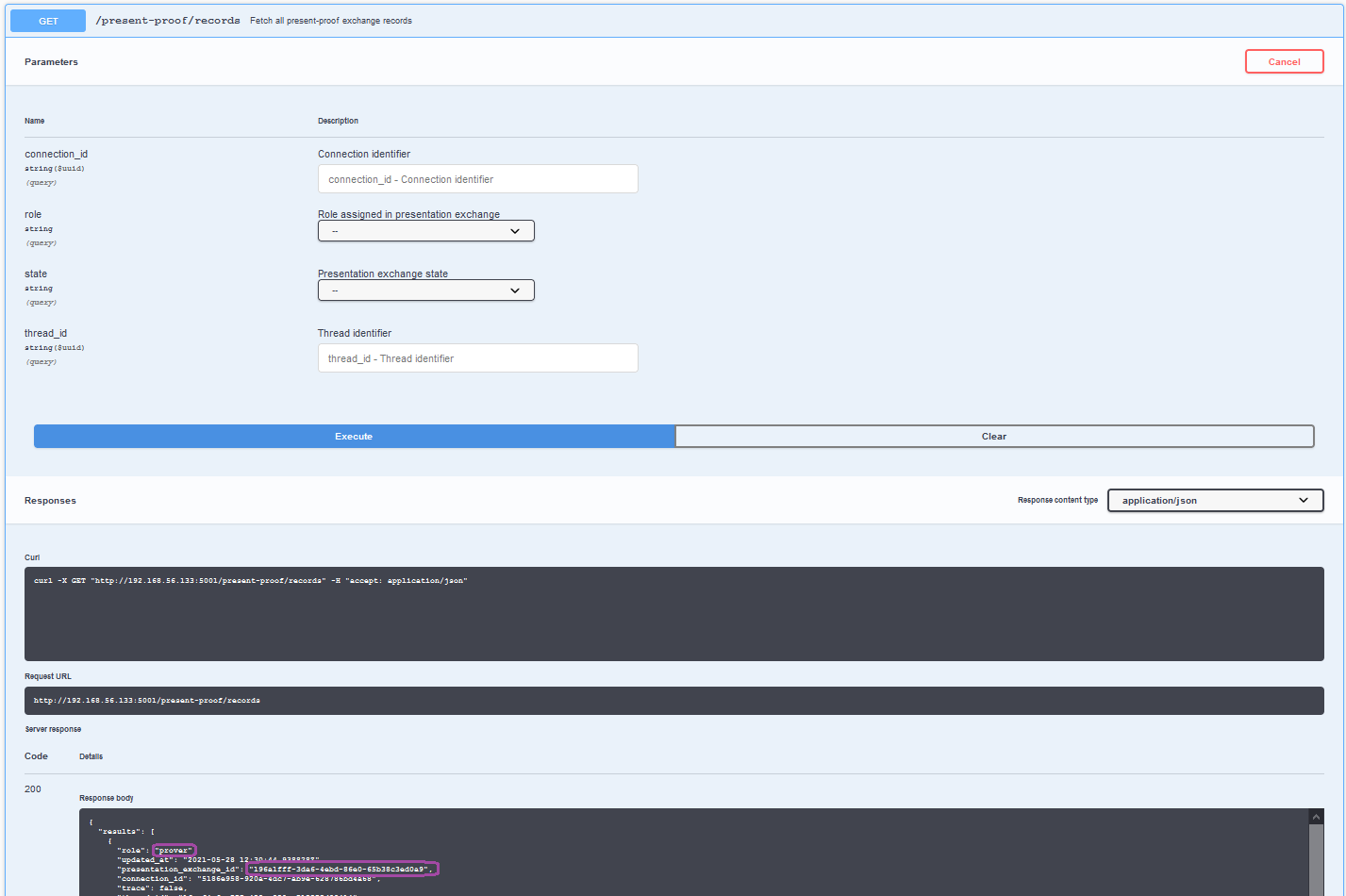Click the scroll-up arrow on response body
This screenshot has height=896, width=1346.
1316,815
